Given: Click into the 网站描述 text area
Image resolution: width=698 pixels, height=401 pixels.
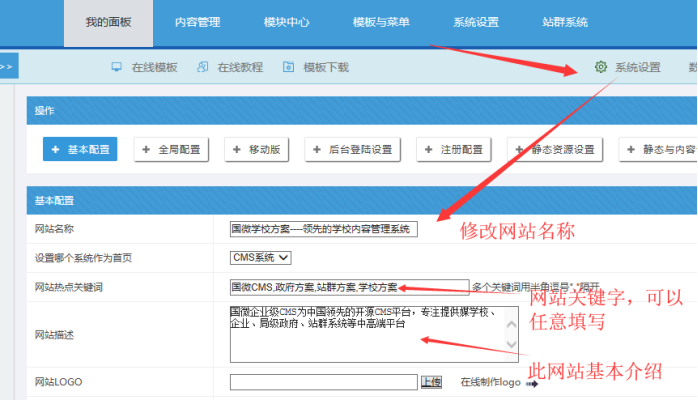Looking at the screenshot, I should tap(374, 334).
